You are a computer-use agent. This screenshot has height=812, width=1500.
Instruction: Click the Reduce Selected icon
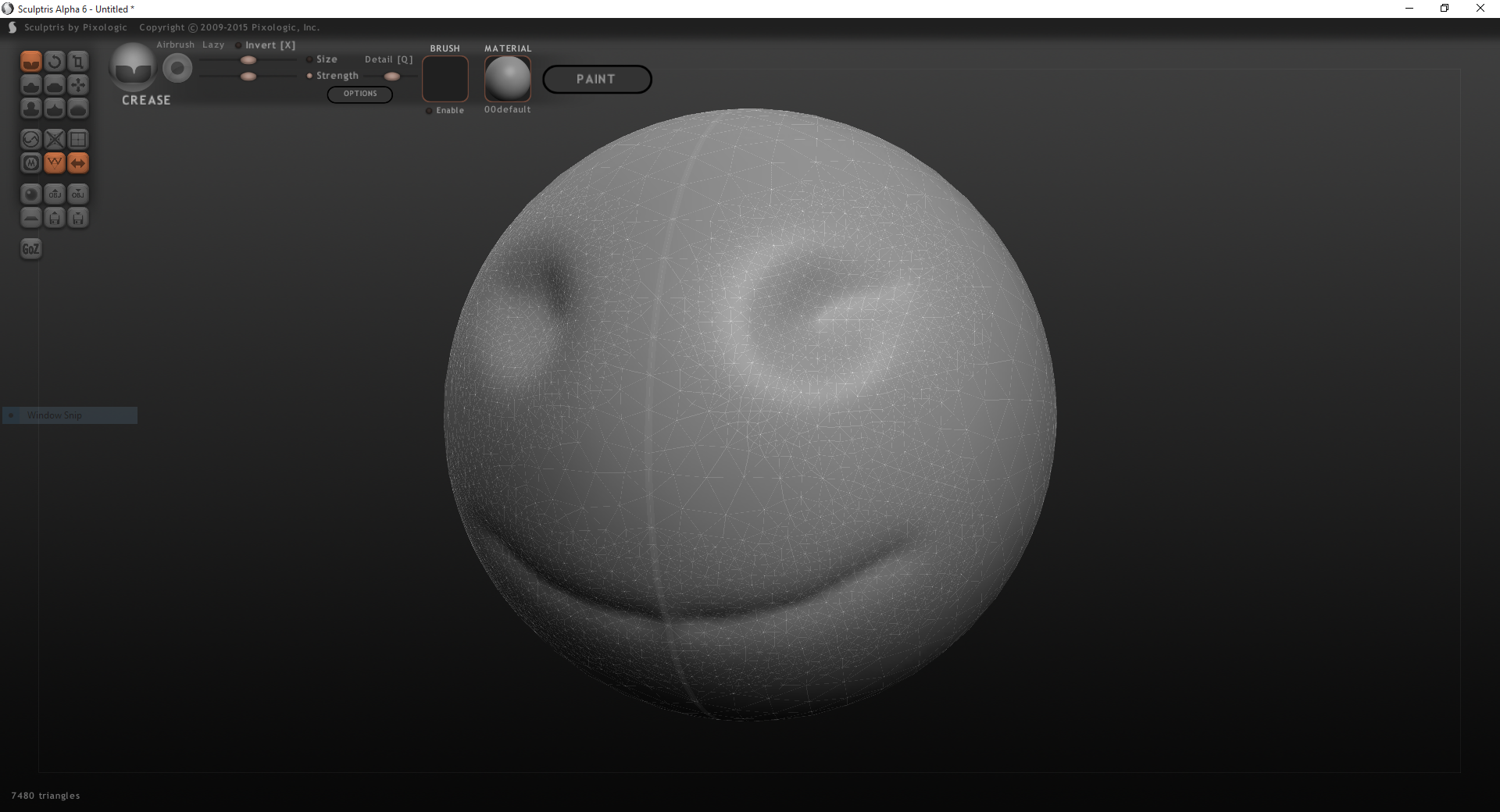(55, 140)
